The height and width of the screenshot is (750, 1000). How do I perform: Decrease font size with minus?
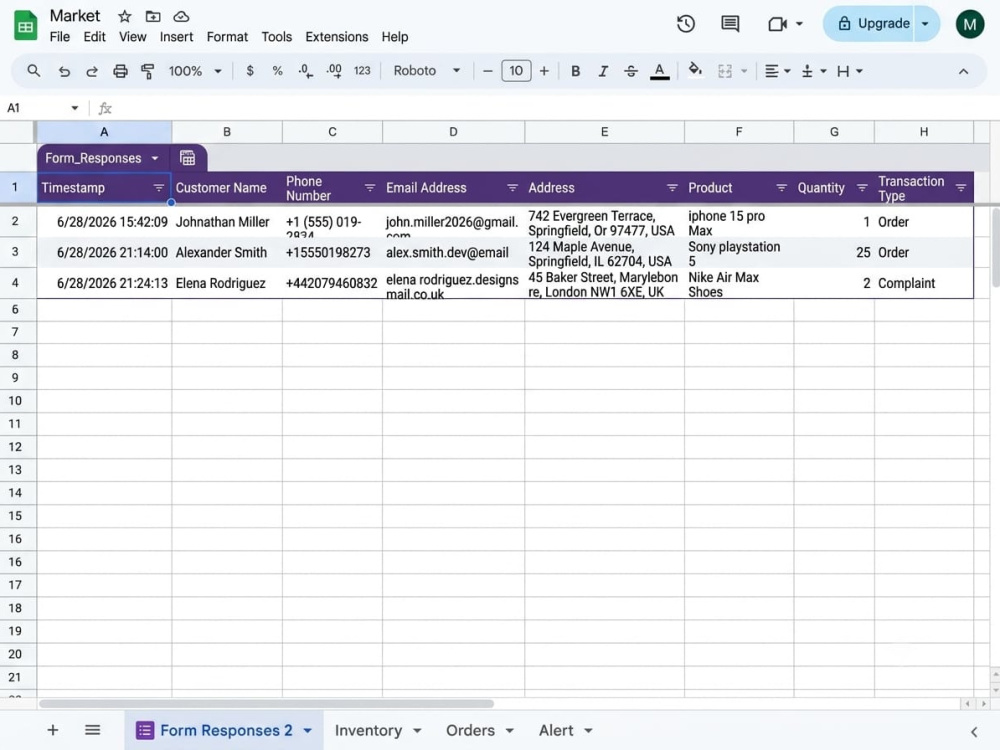tap(488, 71)
